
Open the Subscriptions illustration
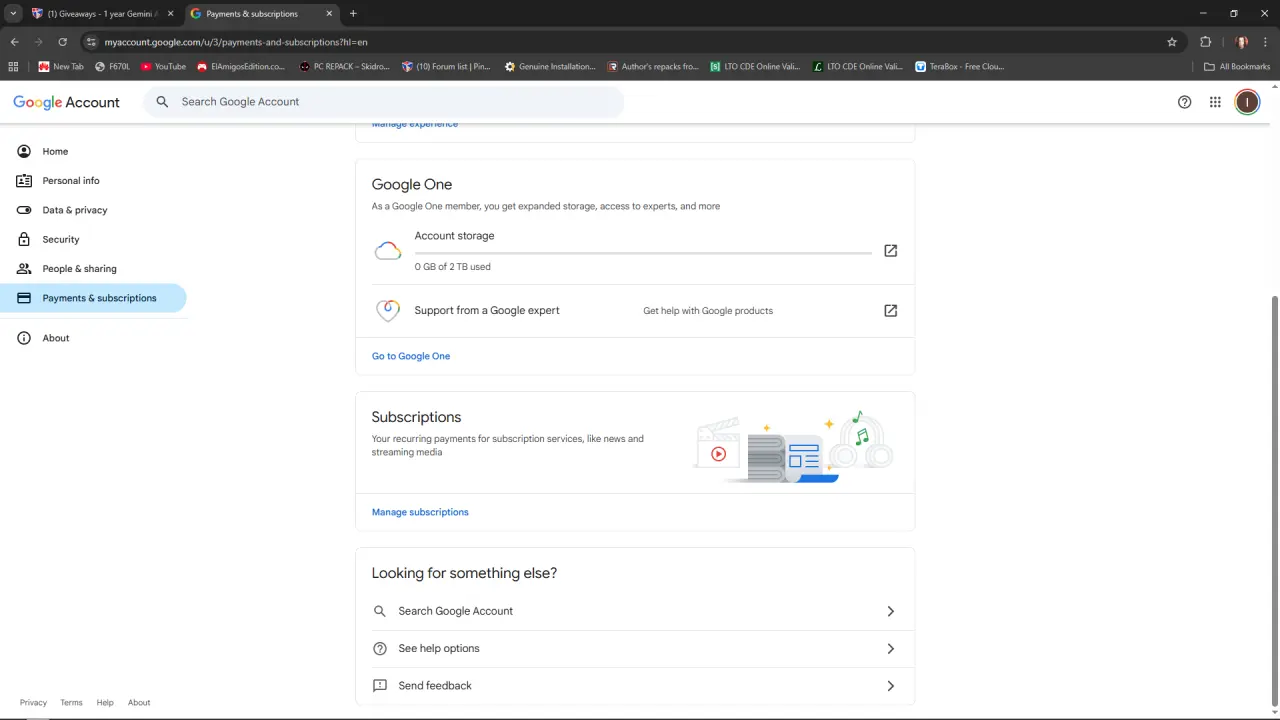[793, 446]
